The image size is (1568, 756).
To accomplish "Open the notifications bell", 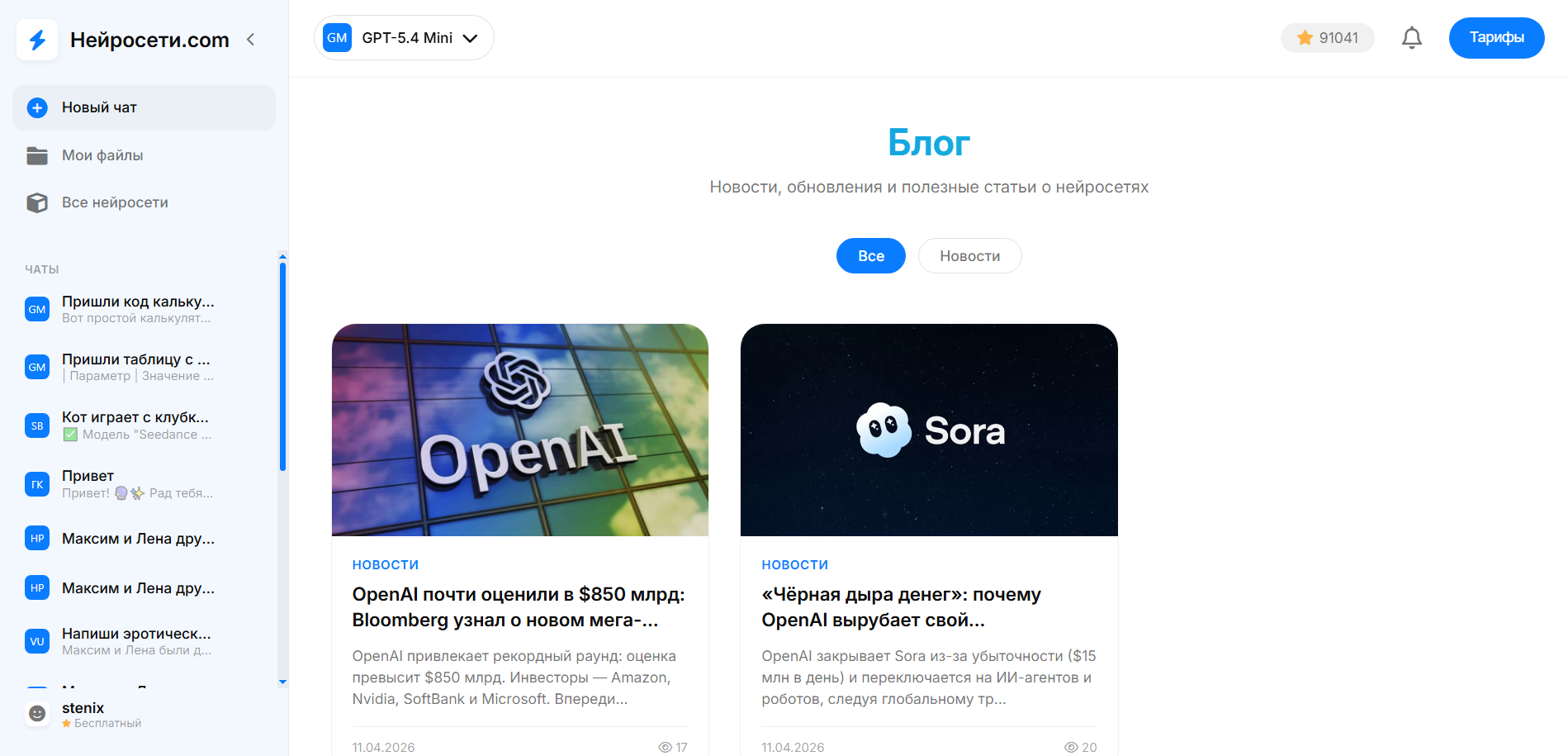I will tap(1412, 38).
